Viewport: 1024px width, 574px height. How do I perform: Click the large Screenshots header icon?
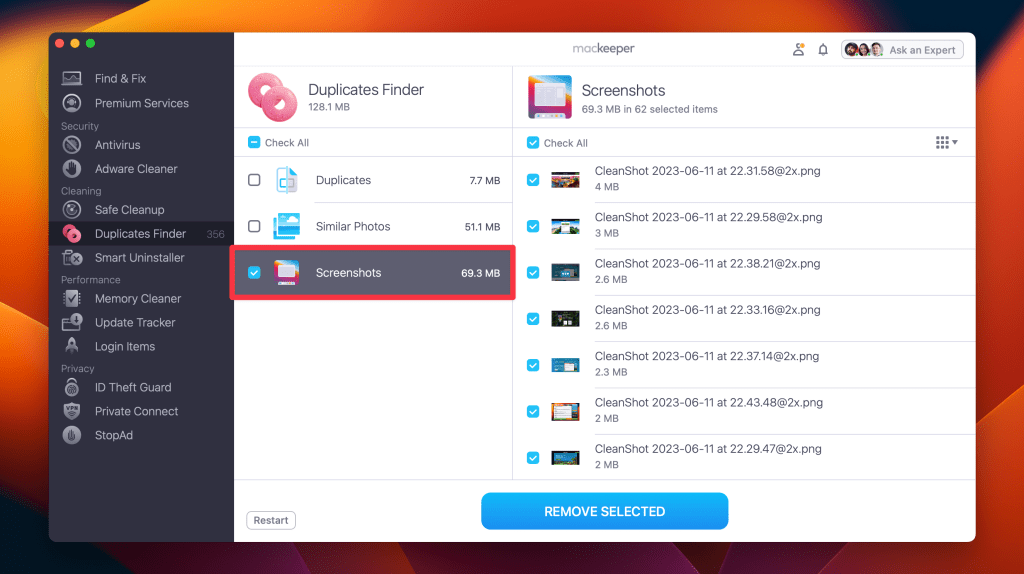[x=550, y=97]
